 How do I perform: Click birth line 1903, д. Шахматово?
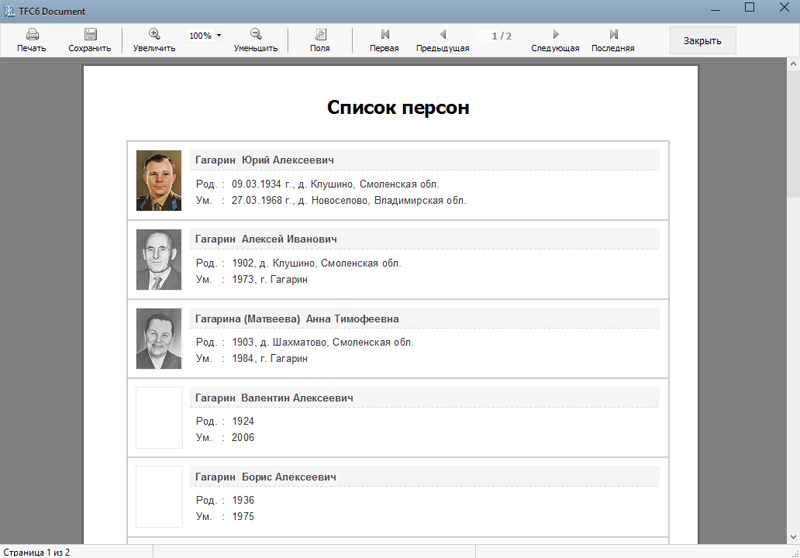point(322,342)
